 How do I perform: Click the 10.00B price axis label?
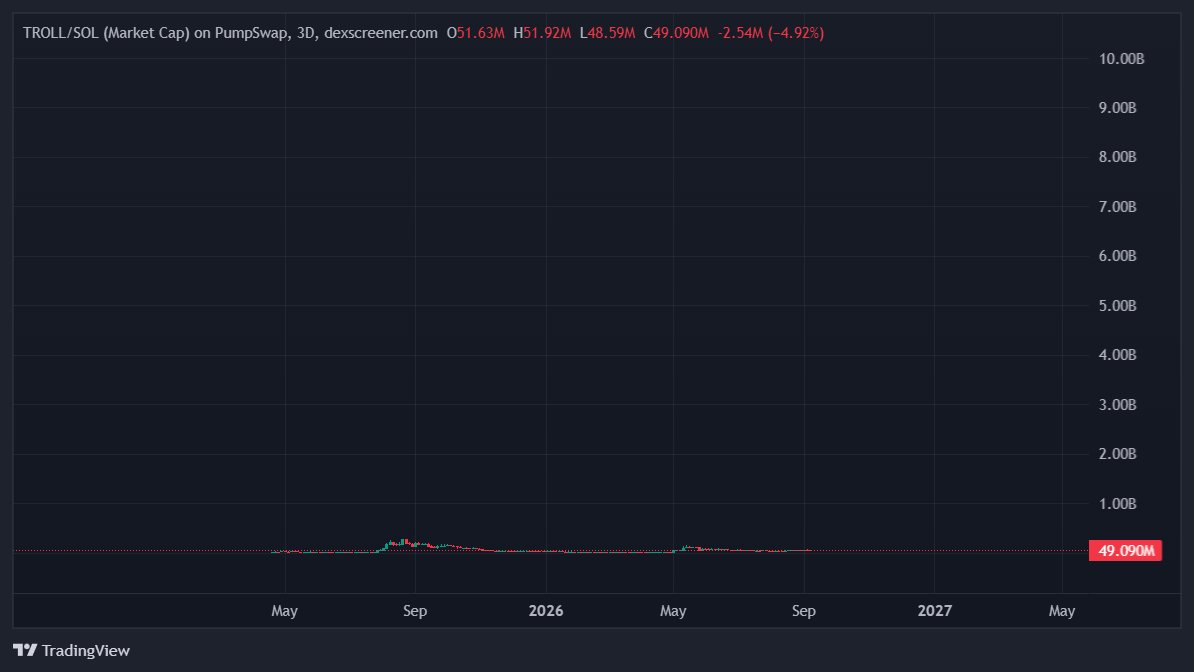point(1121,59)
